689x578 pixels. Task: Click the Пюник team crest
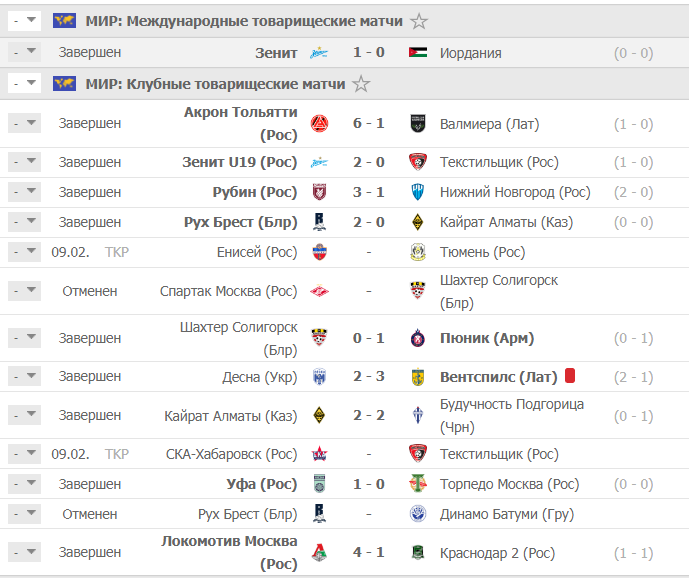coord(417,338)
